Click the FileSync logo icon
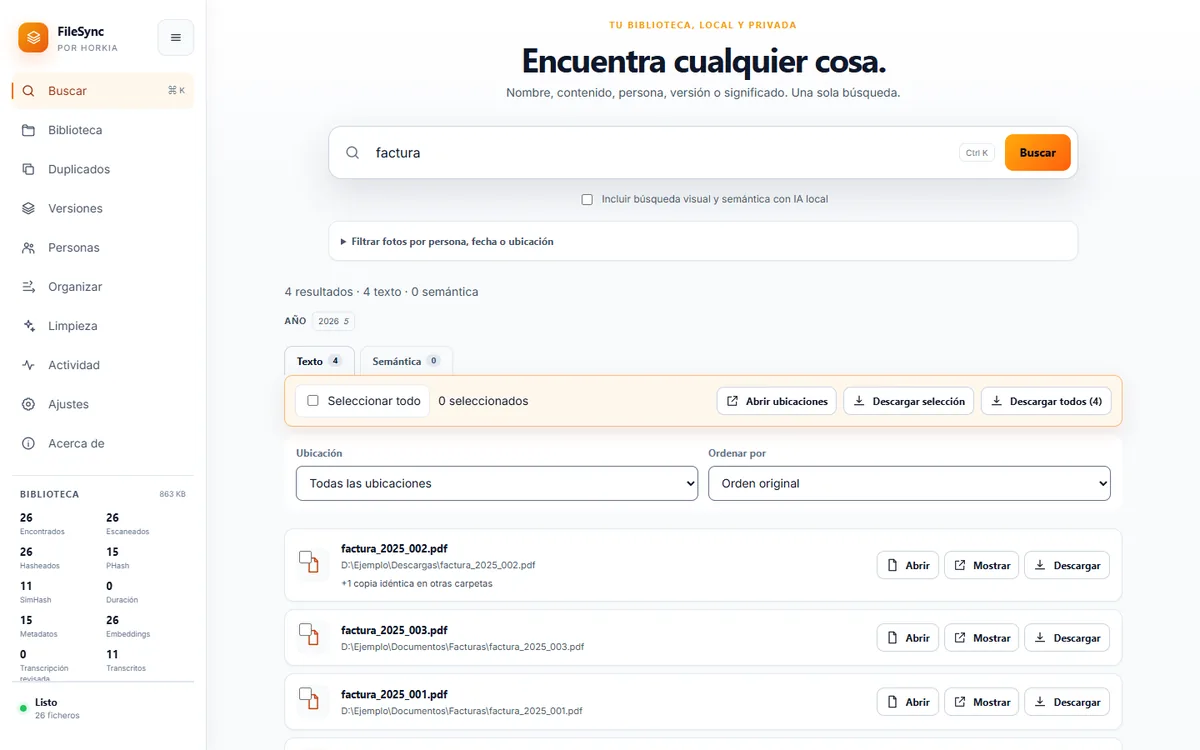Image resolution: width=1200 pixels, height=750 pixels. [x=33, y=38]
